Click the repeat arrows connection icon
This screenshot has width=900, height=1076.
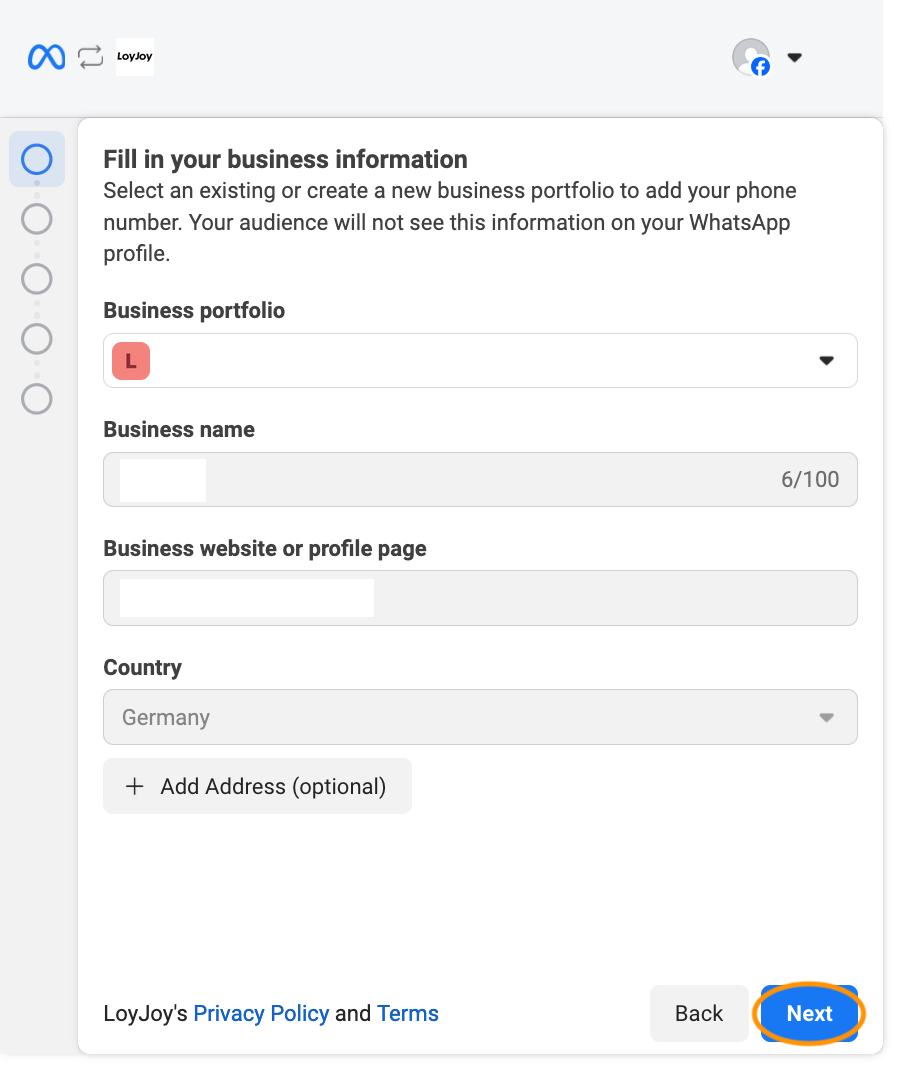(89, 57)
